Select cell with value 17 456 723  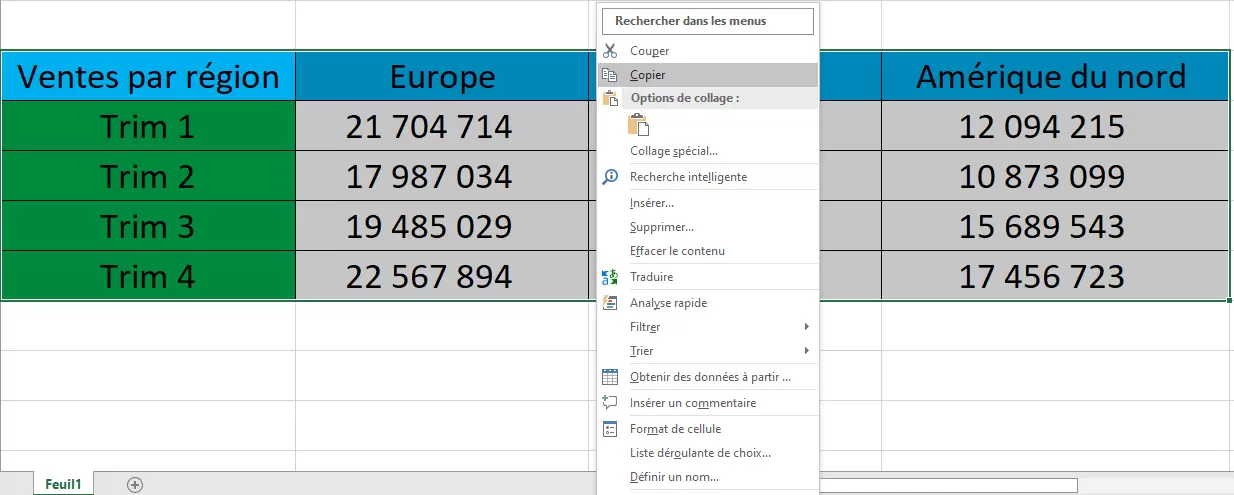pyautogui.click(x=1055, y=276)
